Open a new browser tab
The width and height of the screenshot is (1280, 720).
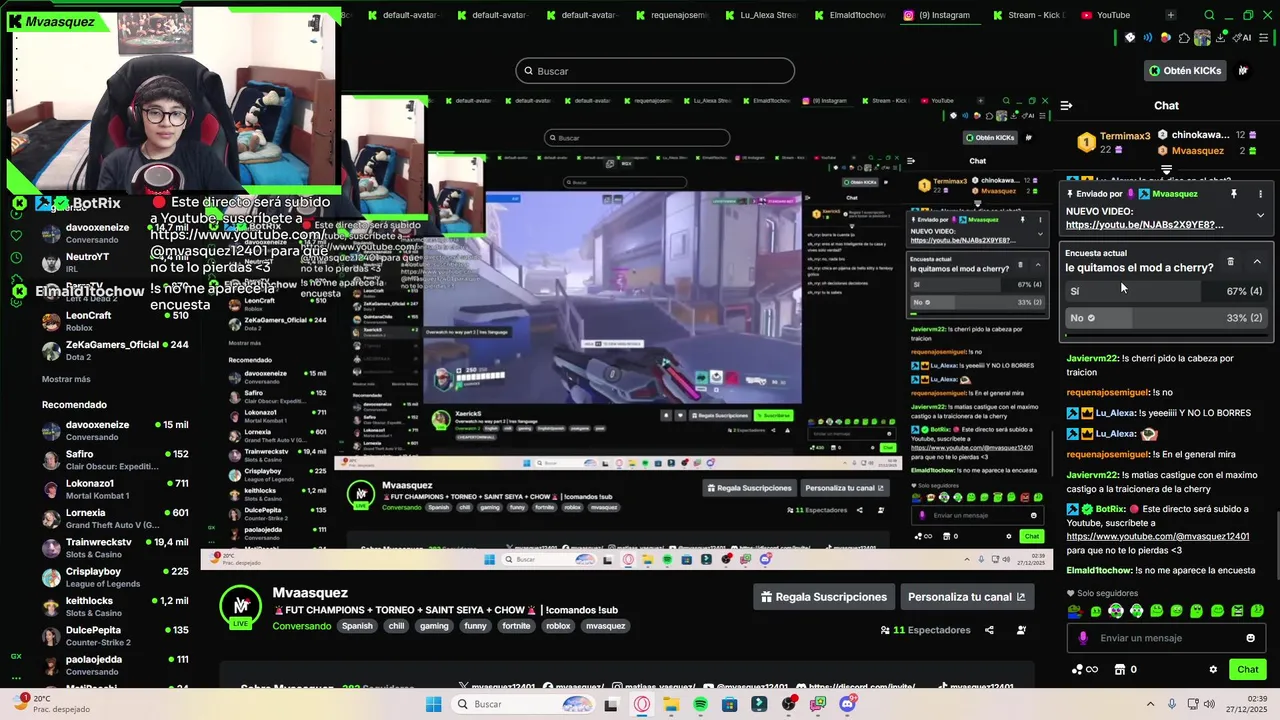pyautogui.click(x=1170, y=15)
